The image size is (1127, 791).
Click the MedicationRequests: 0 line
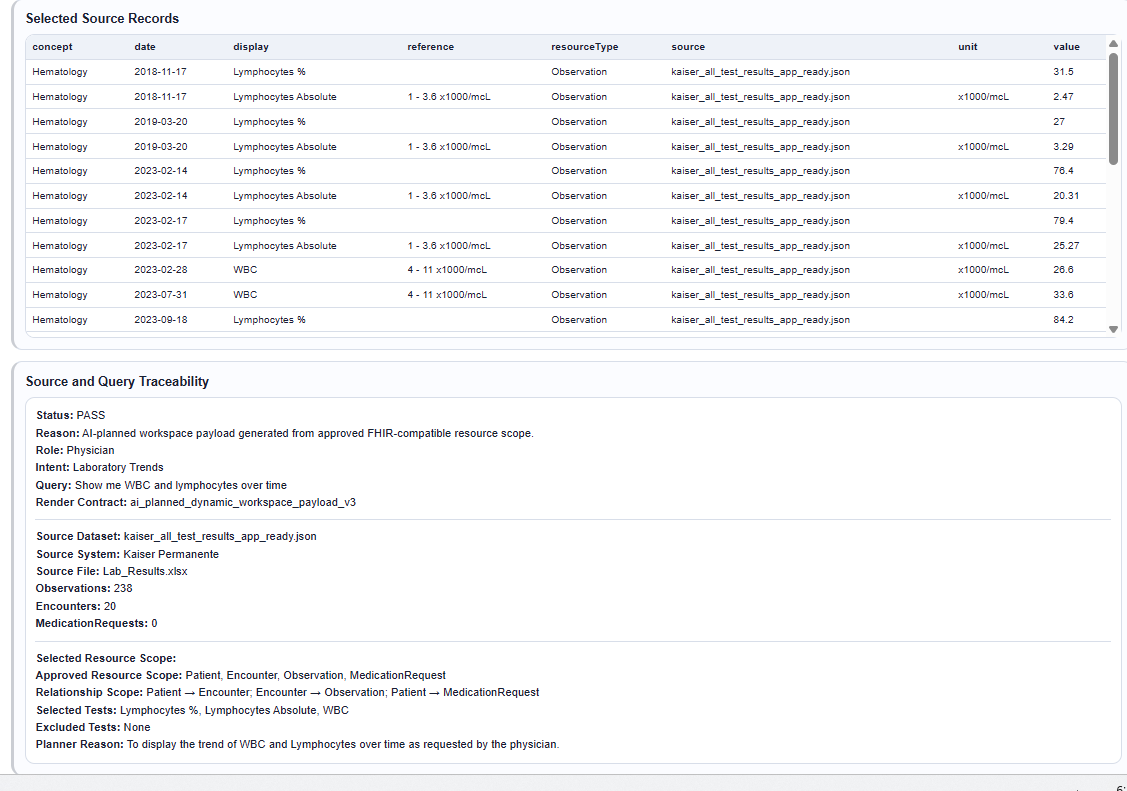point(96,623)
